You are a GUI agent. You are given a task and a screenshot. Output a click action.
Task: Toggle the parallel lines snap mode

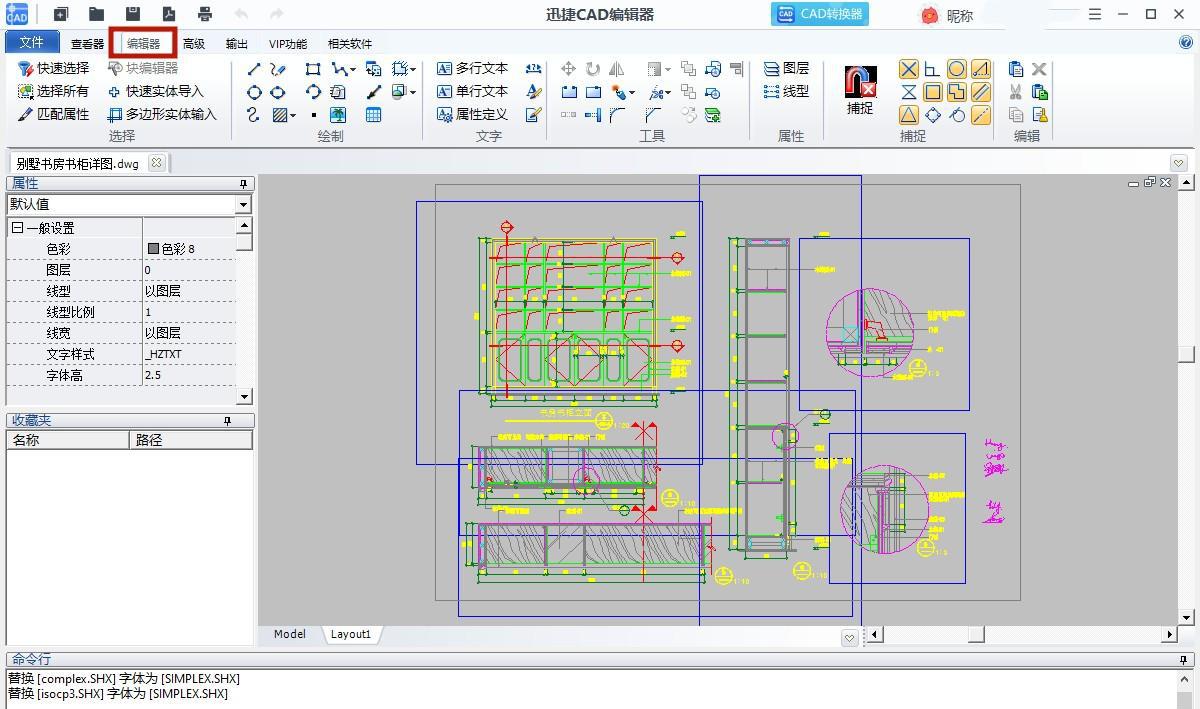coord(981,92)
